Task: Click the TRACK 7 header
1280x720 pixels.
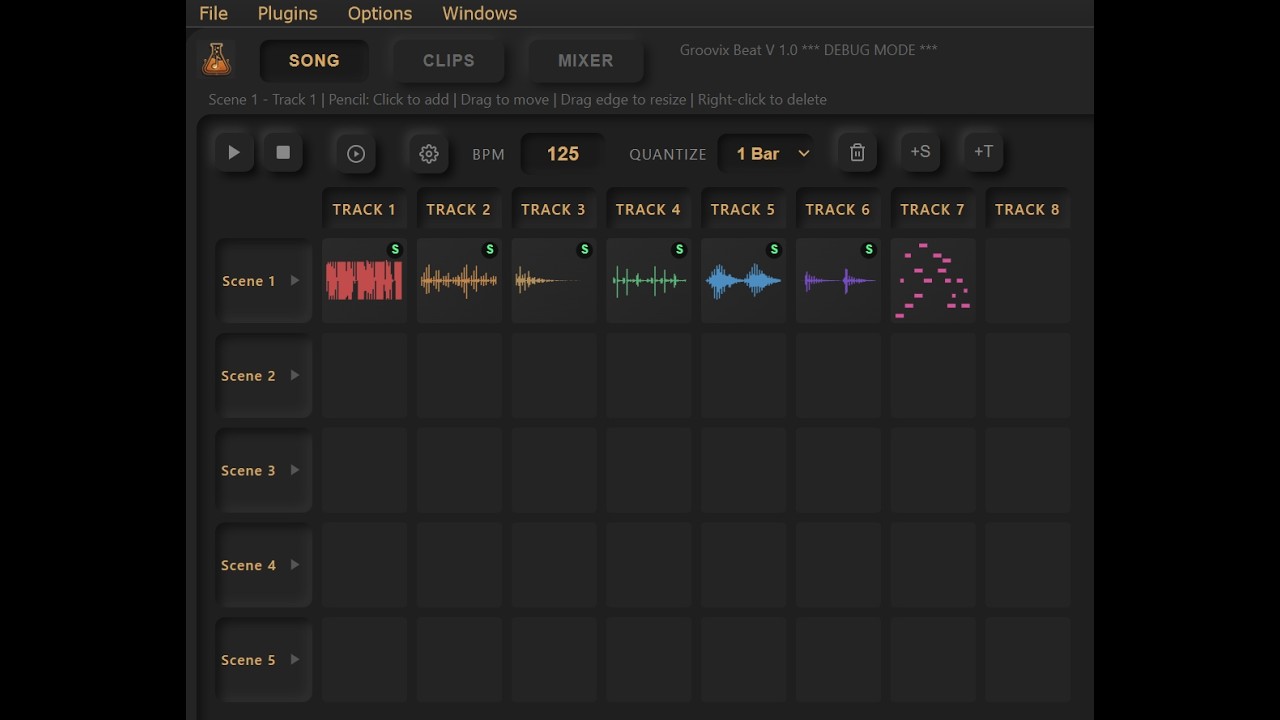Action: pos(933,209)
